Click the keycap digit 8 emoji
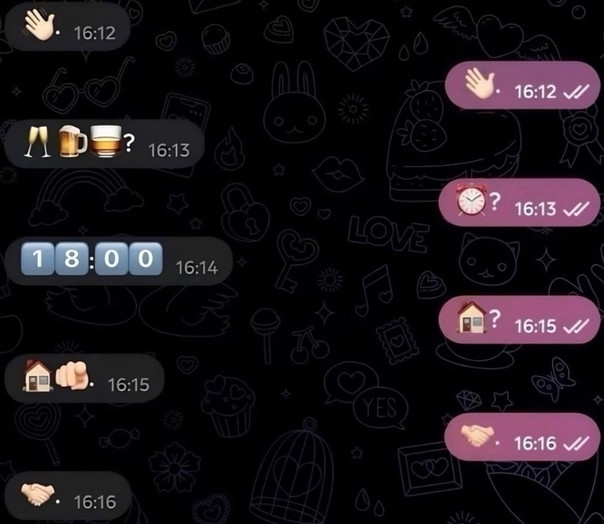 click(72, 259)
